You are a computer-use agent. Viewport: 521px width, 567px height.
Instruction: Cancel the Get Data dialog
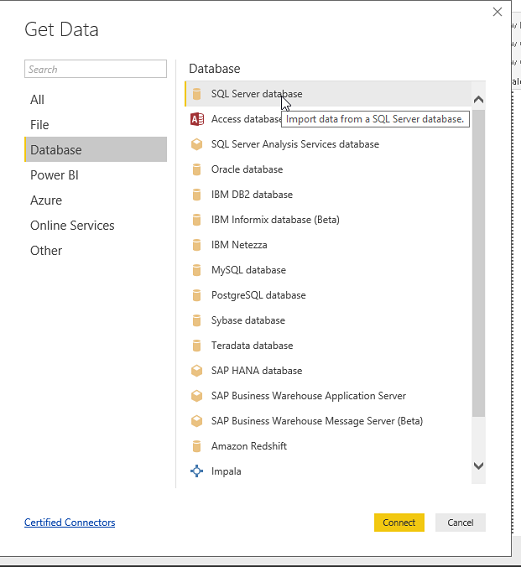(460, 523)
